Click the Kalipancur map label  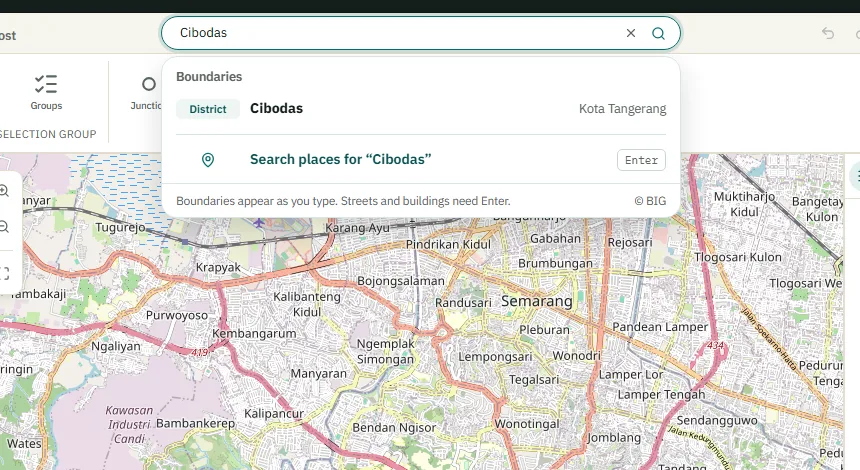click(x=274, y=414)
